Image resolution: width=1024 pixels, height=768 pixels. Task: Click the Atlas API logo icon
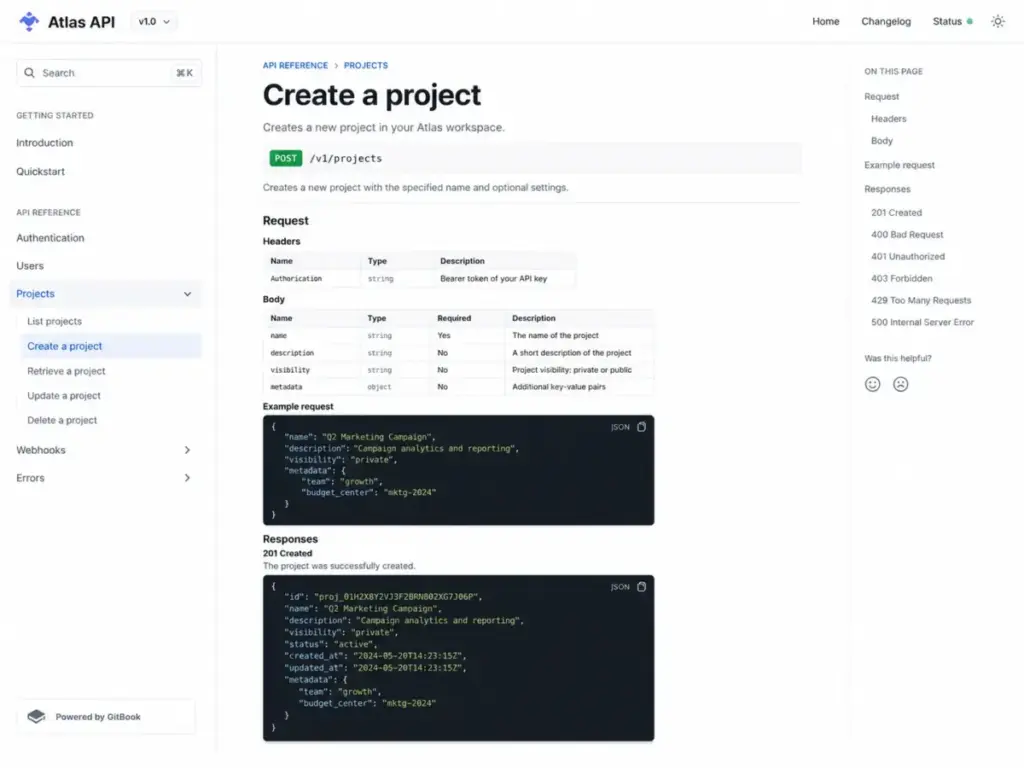[x=29, y=22]
